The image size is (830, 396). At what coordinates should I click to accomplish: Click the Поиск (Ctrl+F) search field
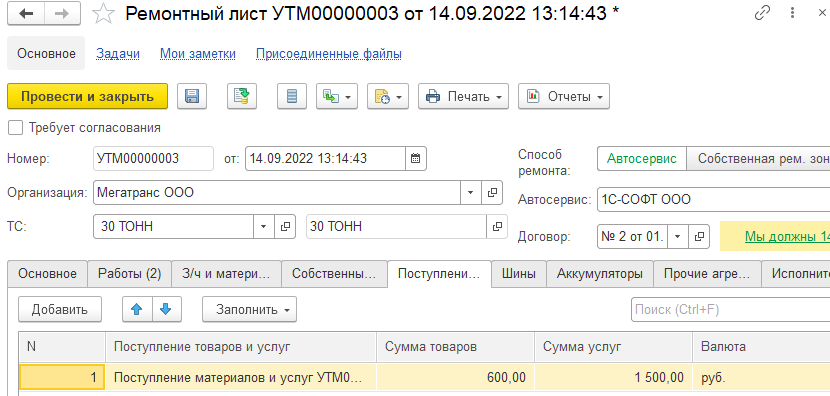[x=730, y=310]
